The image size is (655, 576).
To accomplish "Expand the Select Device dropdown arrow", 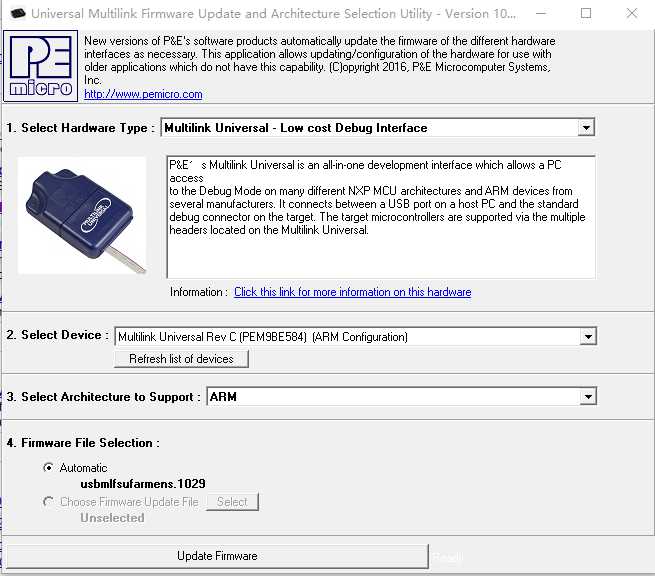I will pos(588,337).
